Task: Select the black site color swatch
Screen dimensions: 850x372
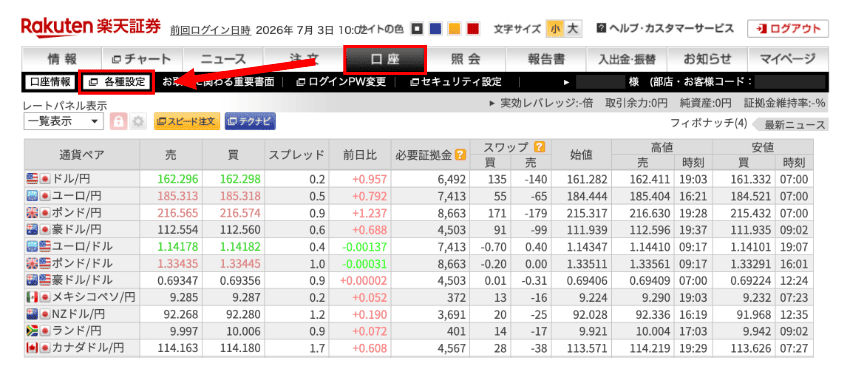Action: [x=416, y=28]
